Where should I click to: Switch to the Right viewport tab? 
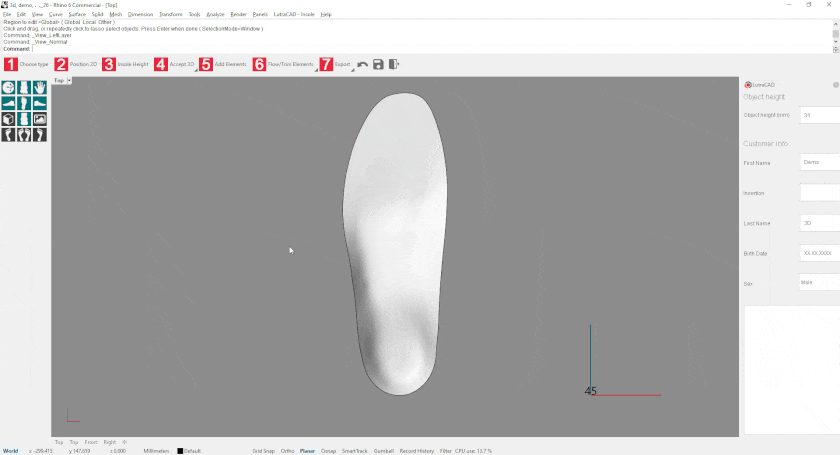pos(109,442)
